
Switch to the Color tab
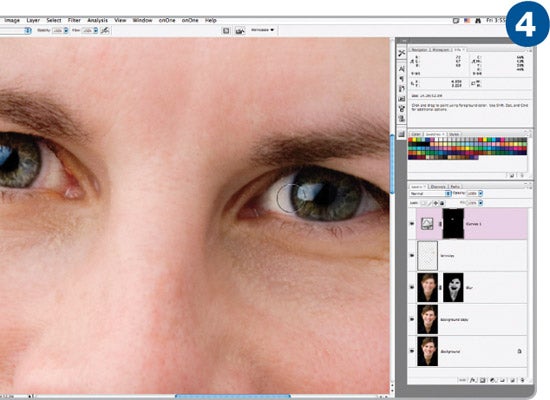pyautogui.click(x=416, y=134)
